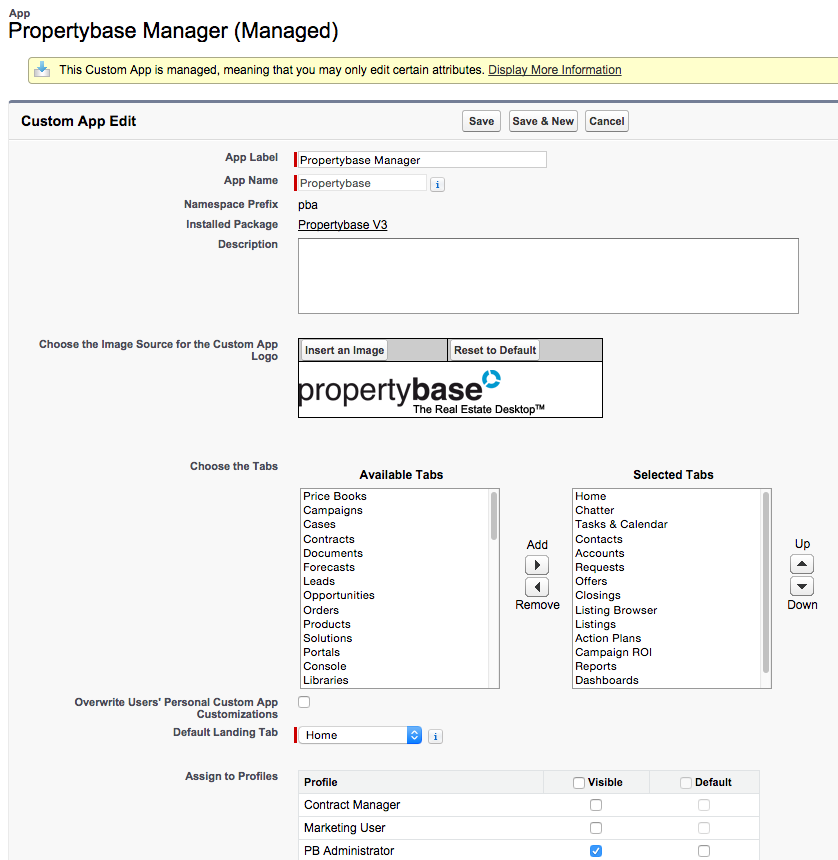Select Documents in Available Tabs

click(333, 553)
